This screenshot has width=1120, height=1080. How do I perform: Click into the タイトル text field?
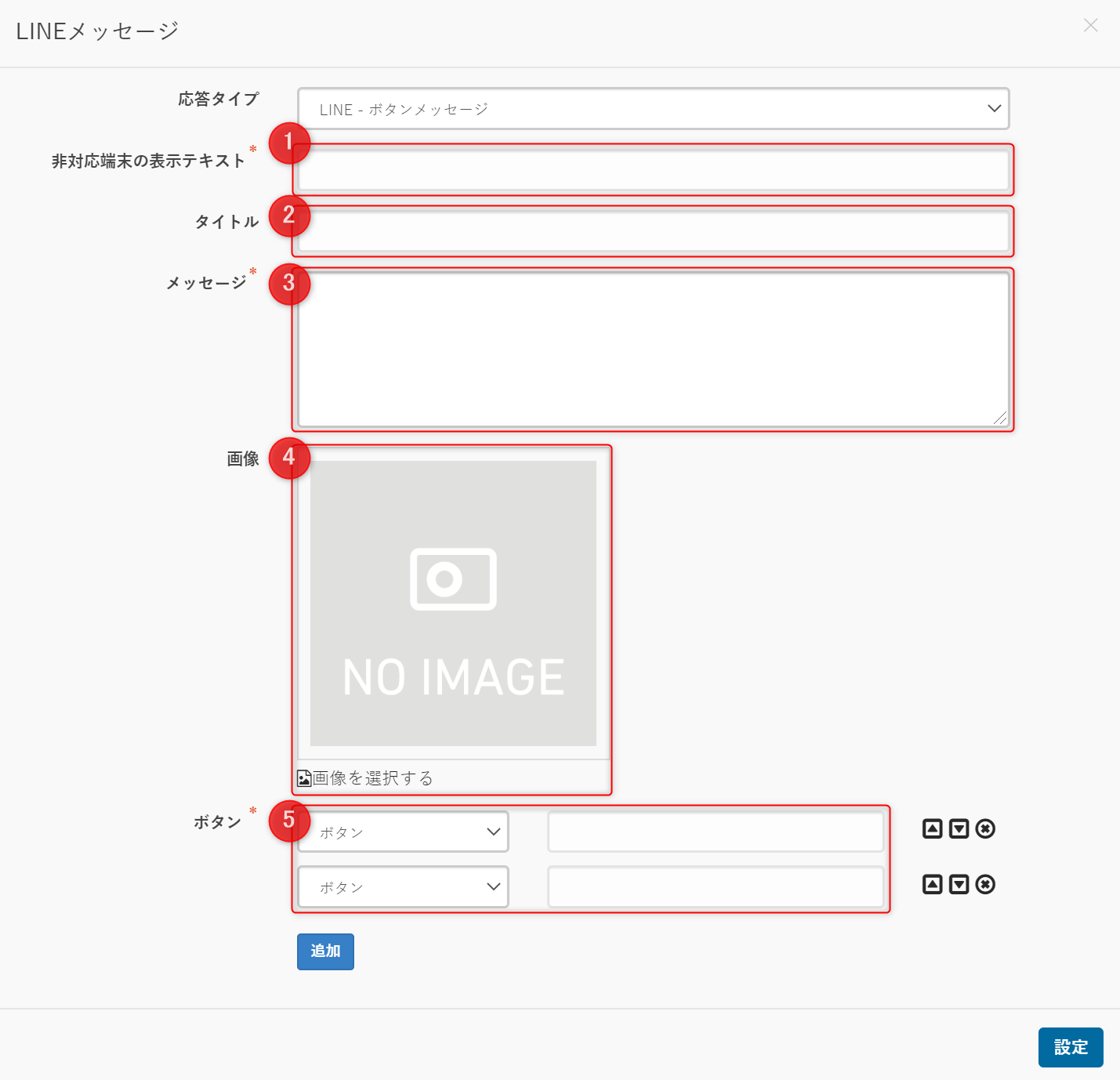[x=653, y=231]
